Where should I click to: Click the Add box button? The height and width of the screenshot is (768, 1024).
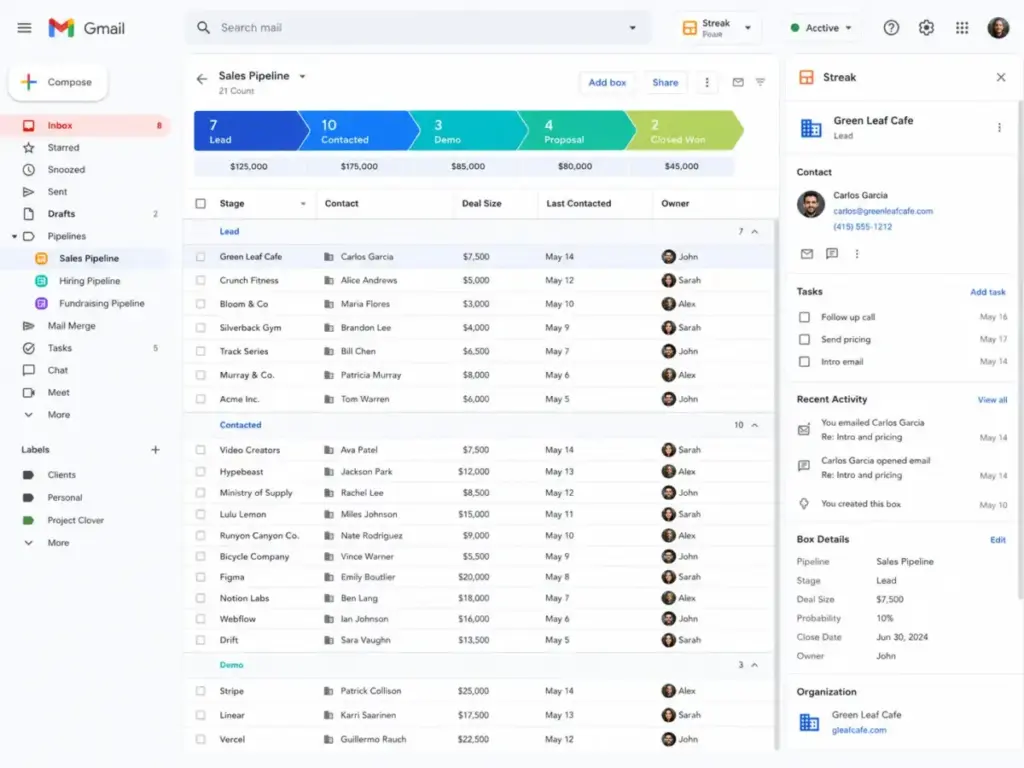(x=607, y=82)
